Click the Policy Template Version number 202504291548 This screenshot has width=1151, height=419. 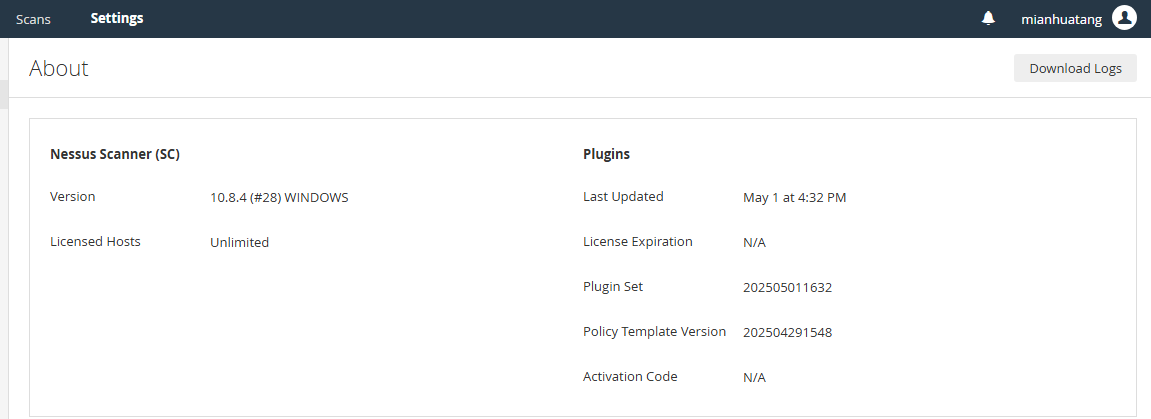(787, 332)
